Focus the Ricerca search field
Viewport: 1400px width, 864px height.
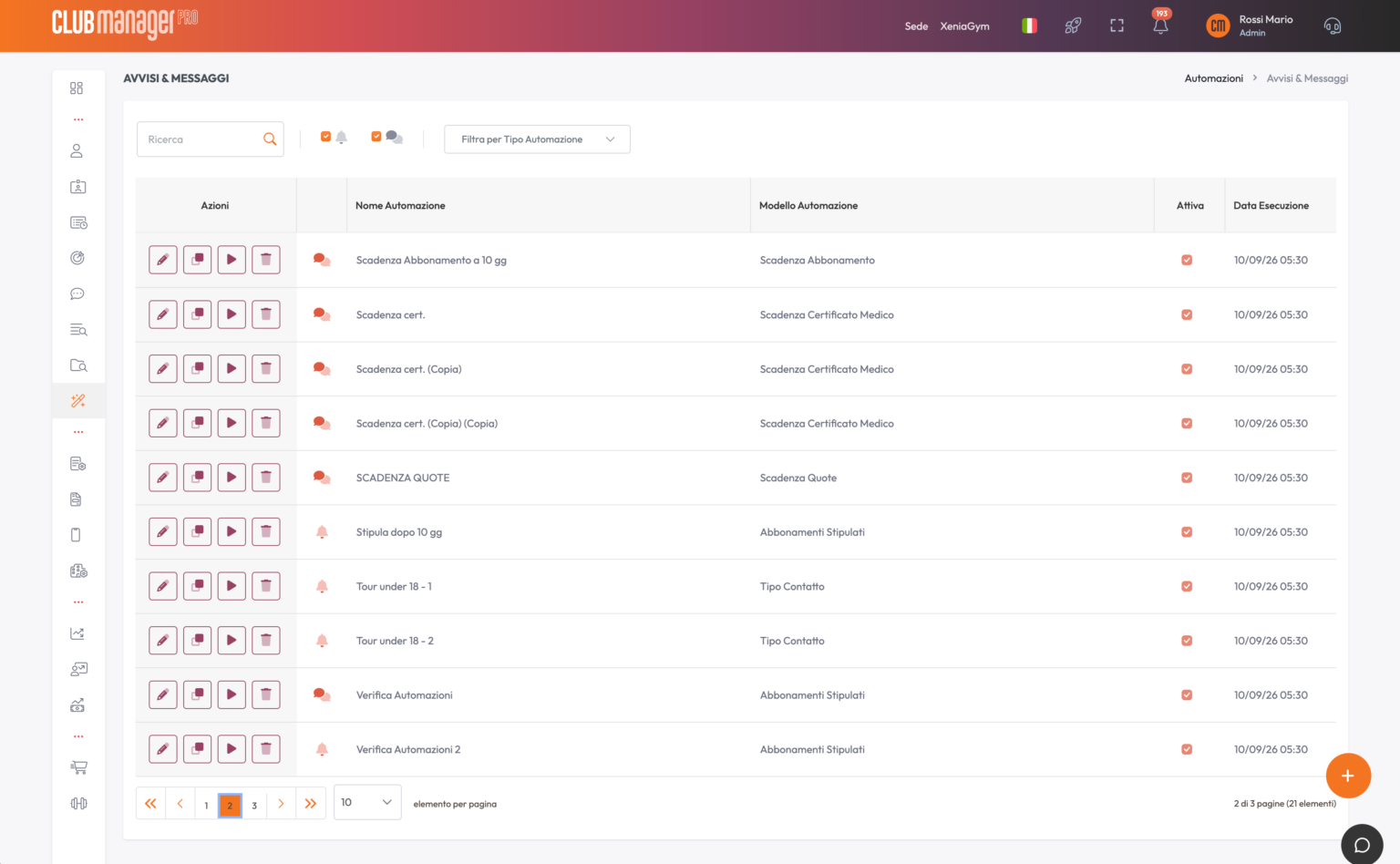click(x=210, y=139)
